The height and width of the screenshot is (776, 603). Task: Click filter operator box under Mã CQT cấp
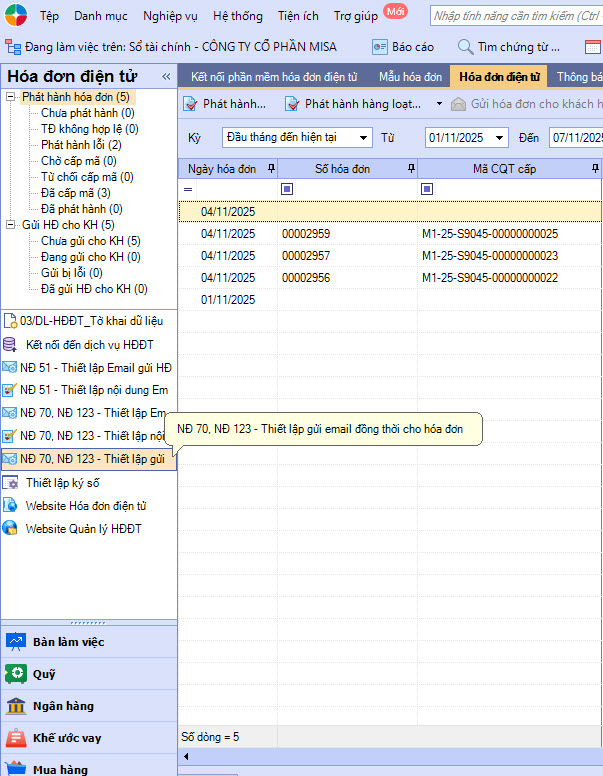tap(428, 189)
